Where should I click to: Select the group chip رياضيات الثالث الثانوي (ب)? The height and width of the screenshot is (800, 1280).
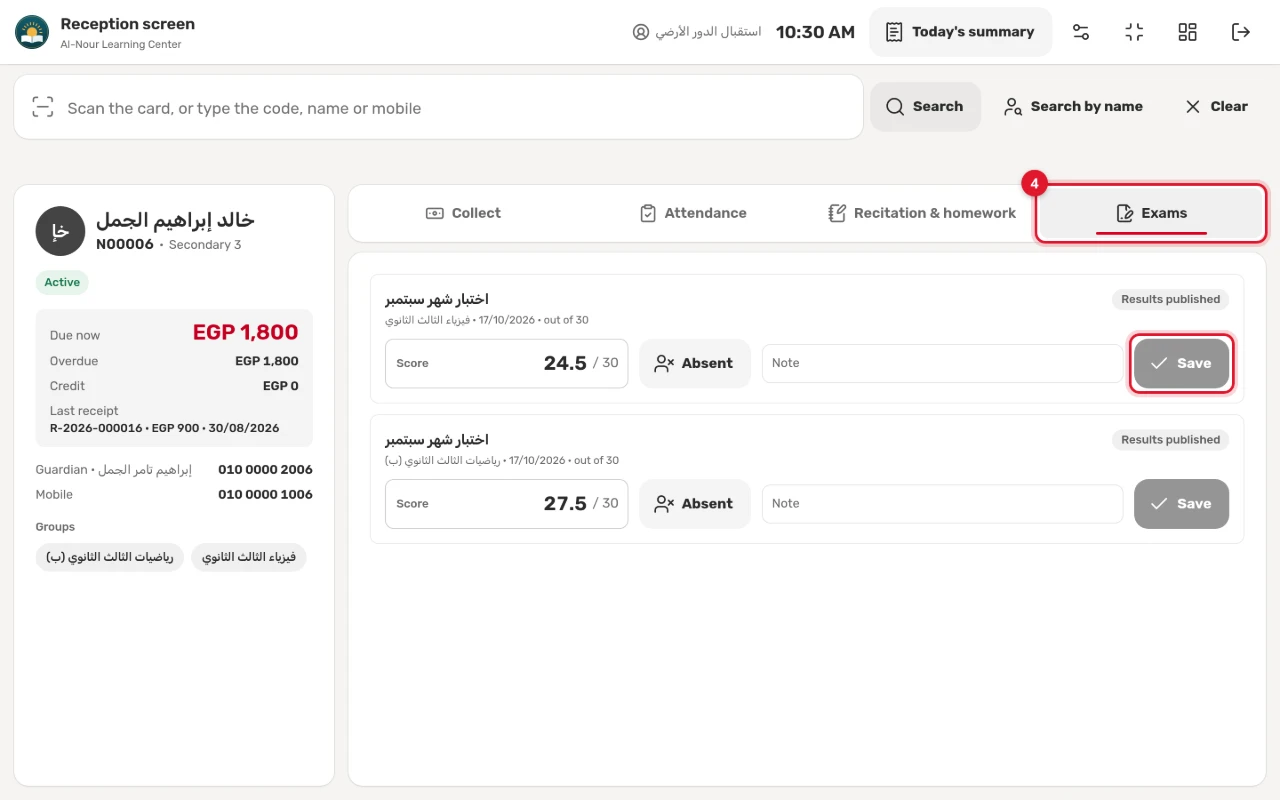pyautogui.click(x=110, y=557)
